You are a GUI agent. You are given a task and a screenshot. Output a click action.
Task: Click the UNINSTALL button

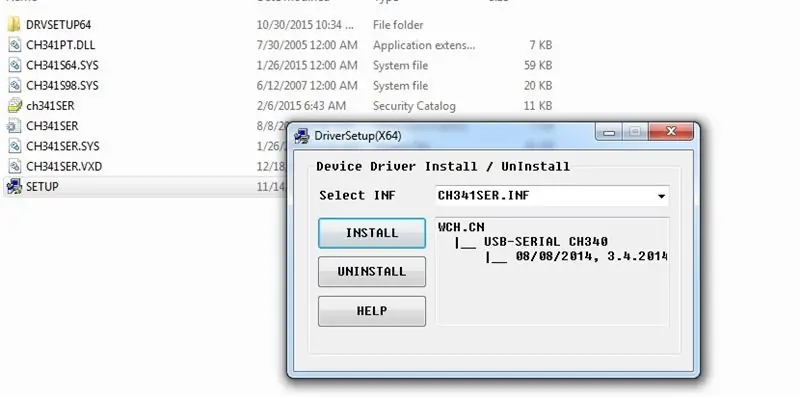pos(372,271)
